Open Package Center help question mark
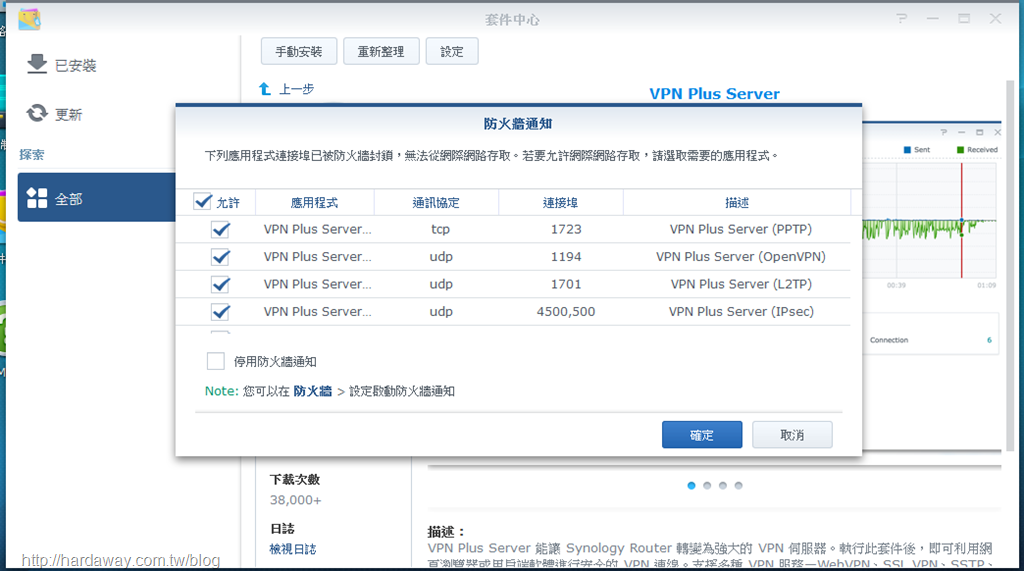The width and height of the screenshot is (1024, 571). pyautogui.click(x=902, y=18)
